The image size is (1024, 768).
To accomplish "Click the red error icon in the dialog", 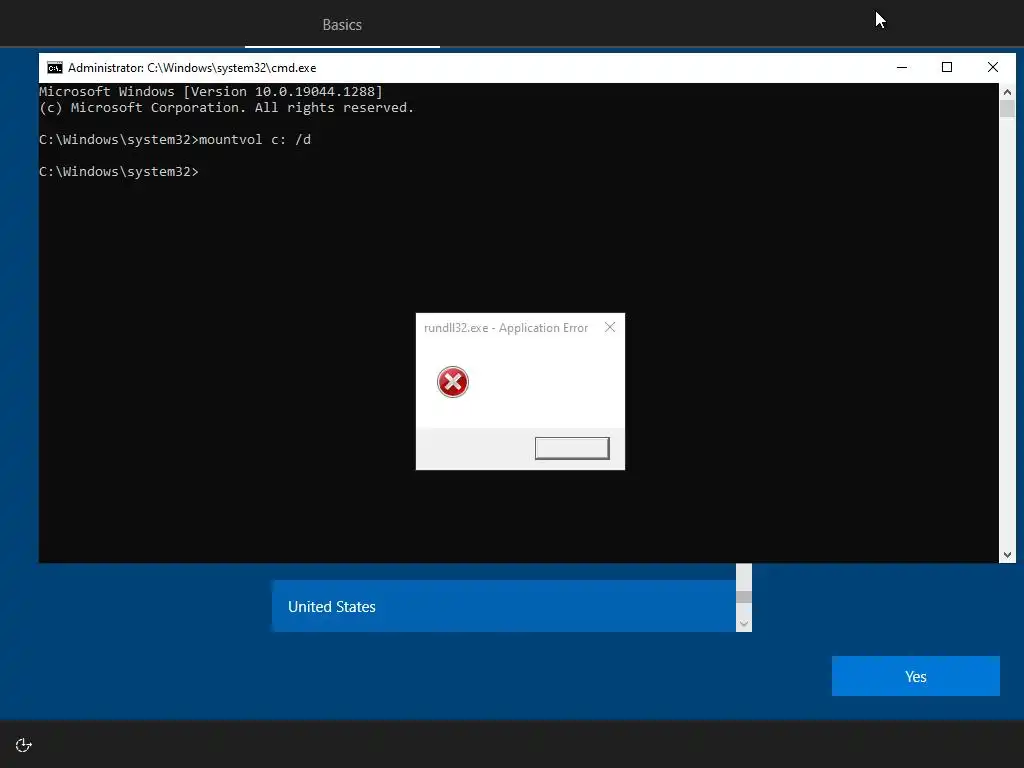I will pos(453,382).
